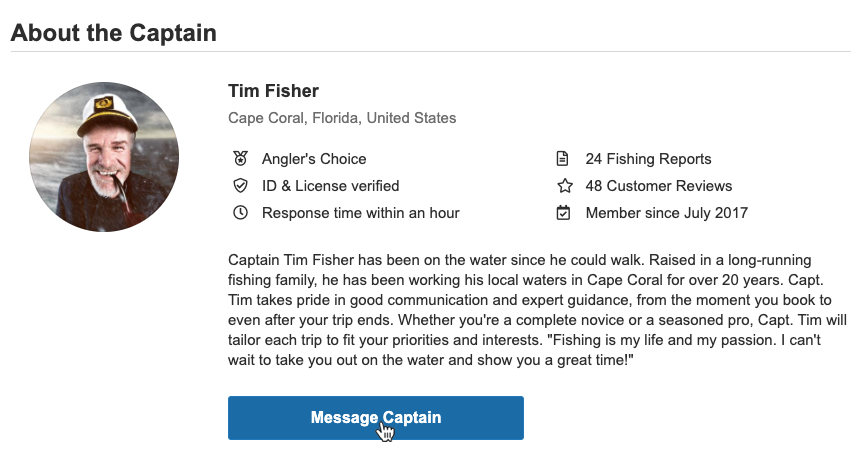The width and height of the screenshot is (855, 465).
Task: Click the Fishing Reports document icon
Action: (x=564, y=159)
